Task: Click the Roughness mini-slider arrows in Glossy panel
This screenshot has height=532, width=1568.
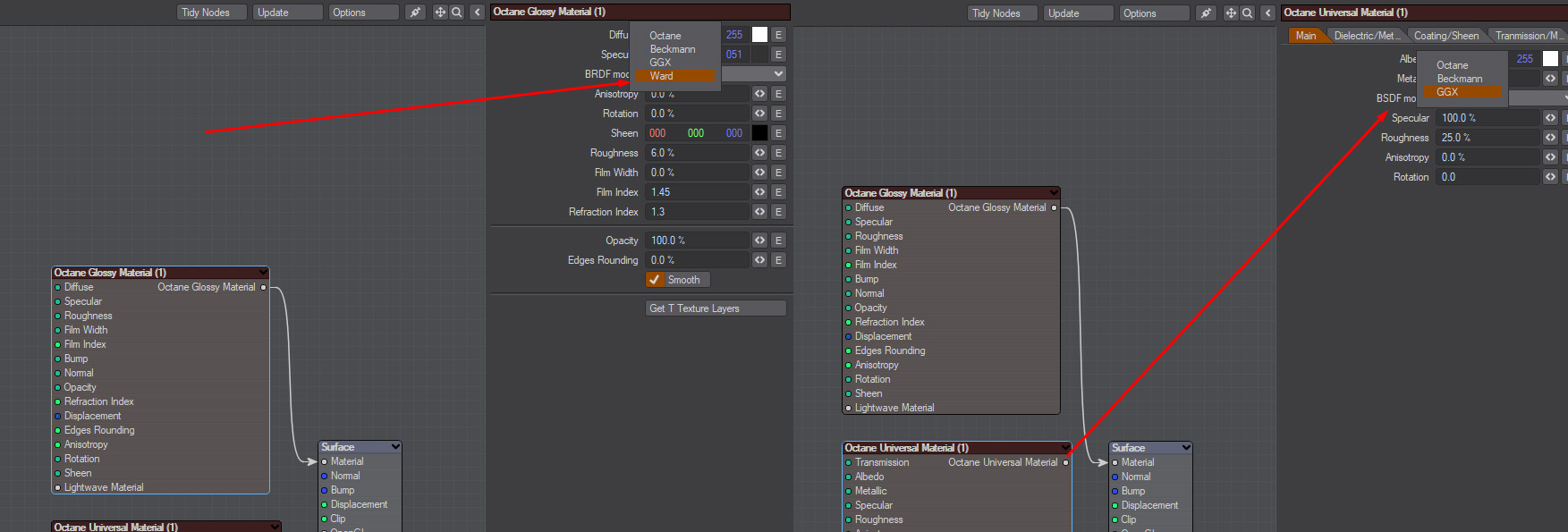Action: click(x=759, y=153)
